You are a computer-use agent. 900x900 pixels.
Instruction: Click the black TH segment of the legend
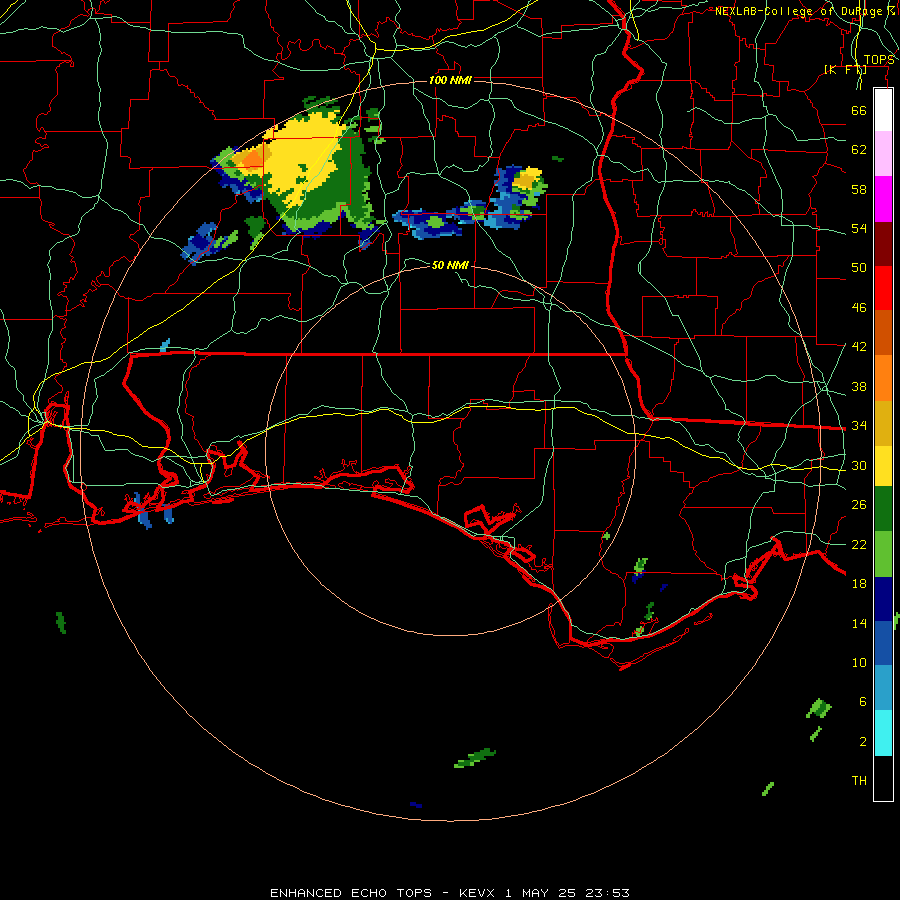[x=883, y=778]
